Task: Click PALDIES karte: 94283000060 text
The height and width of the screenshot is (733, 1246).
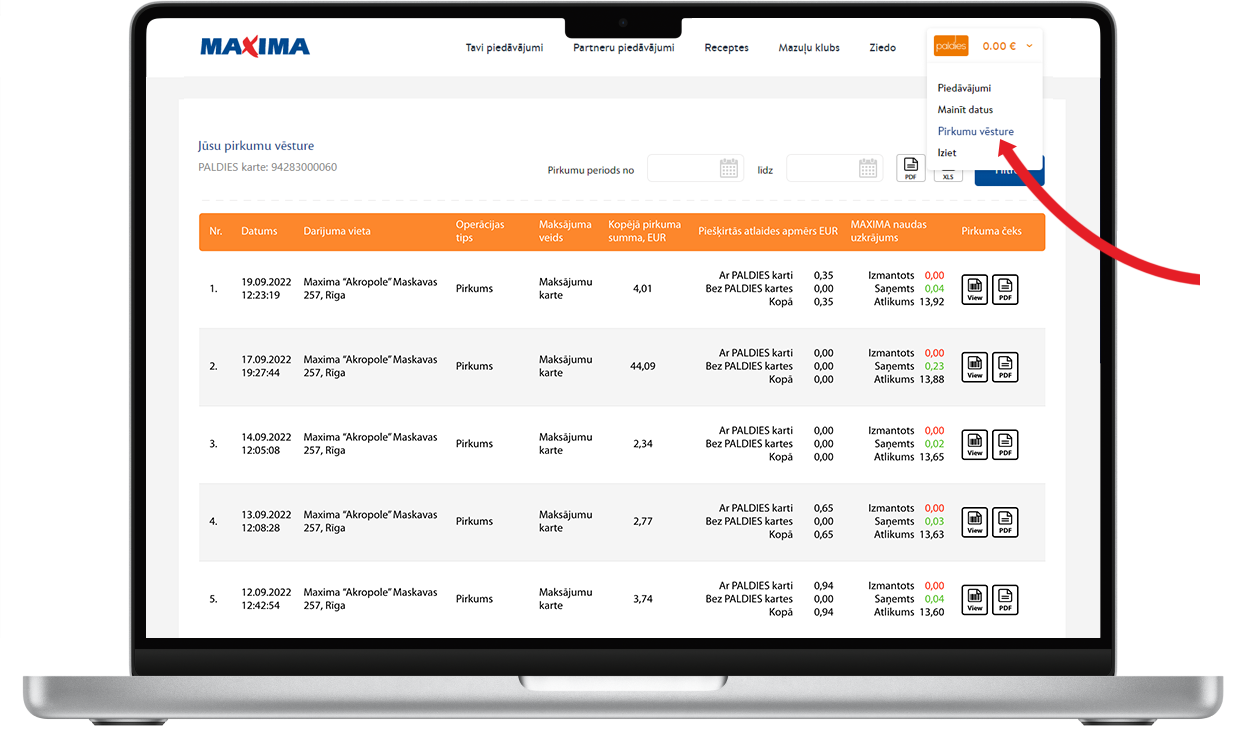Action: tap(268, 167)
